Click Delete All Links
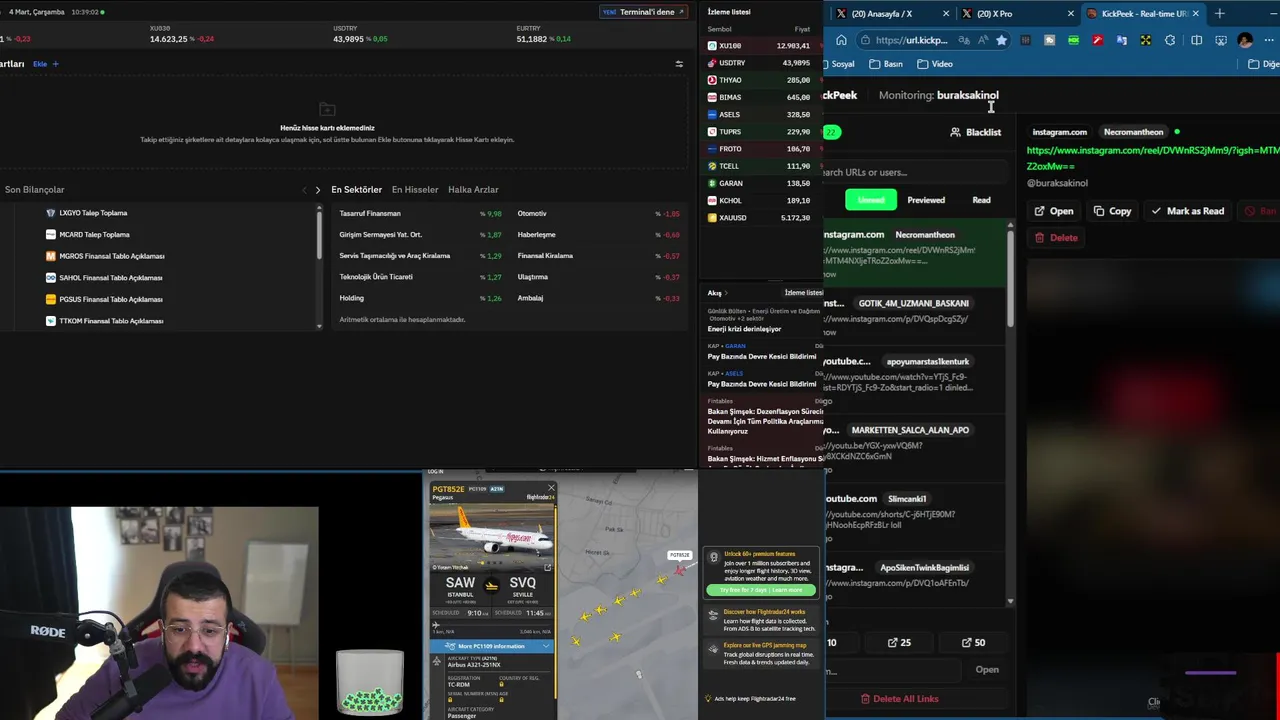 [x=899, y=699]
